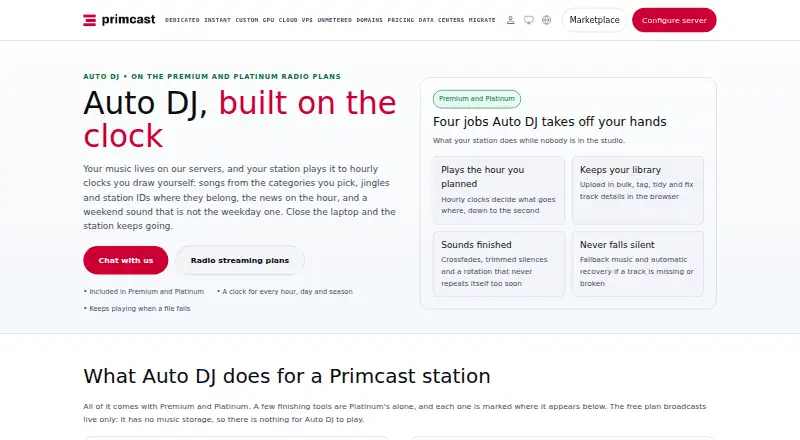Click the Primcast logo

click(119, 20)
